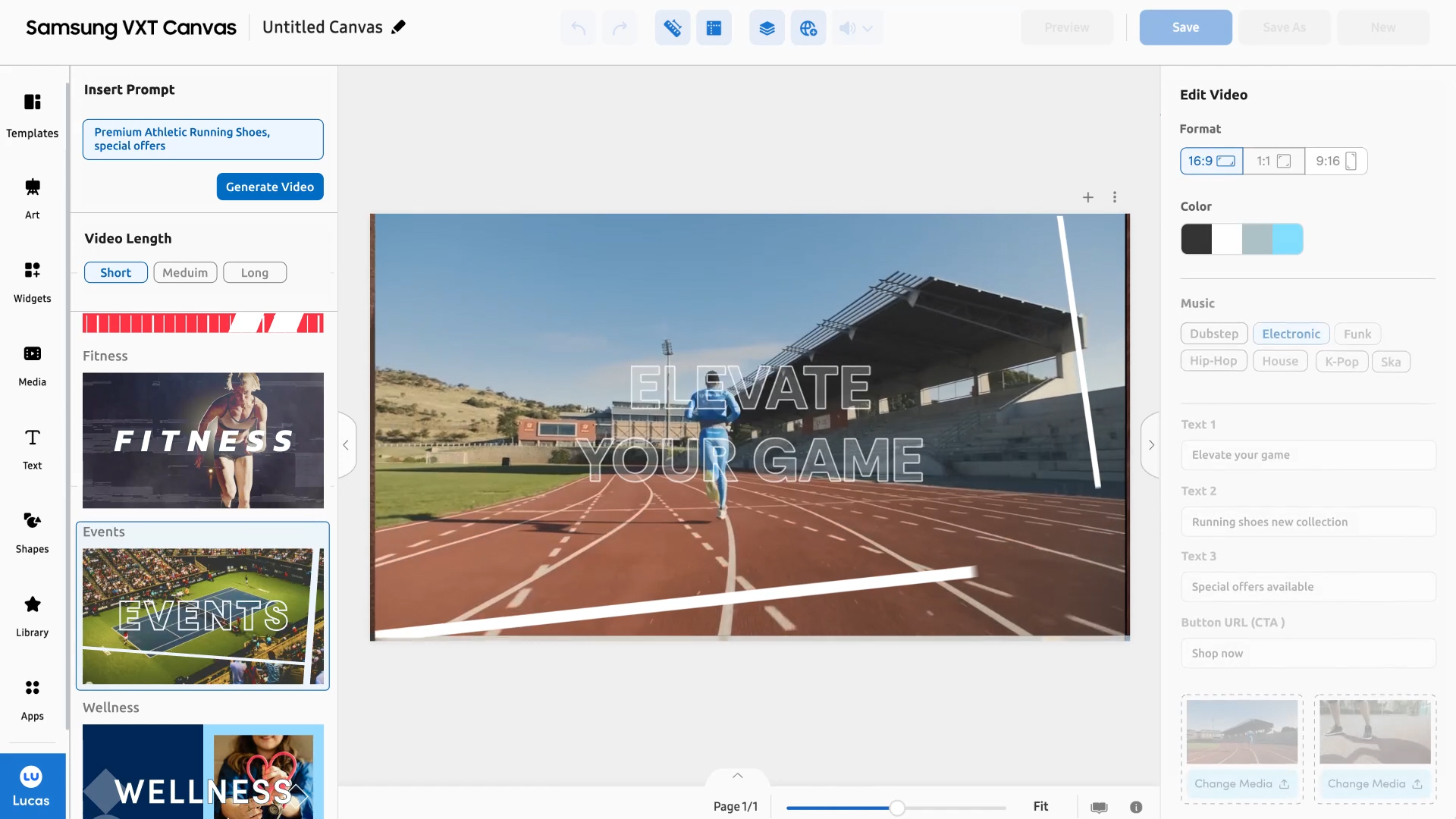Select the 1:1 square format
1456x819 pixels.
pos(1274,161)
